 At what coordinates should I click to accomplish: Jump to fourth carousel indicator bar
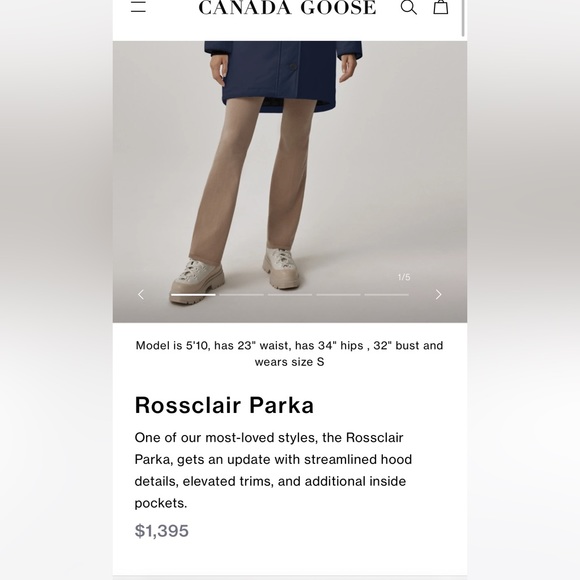pos(338,295)
